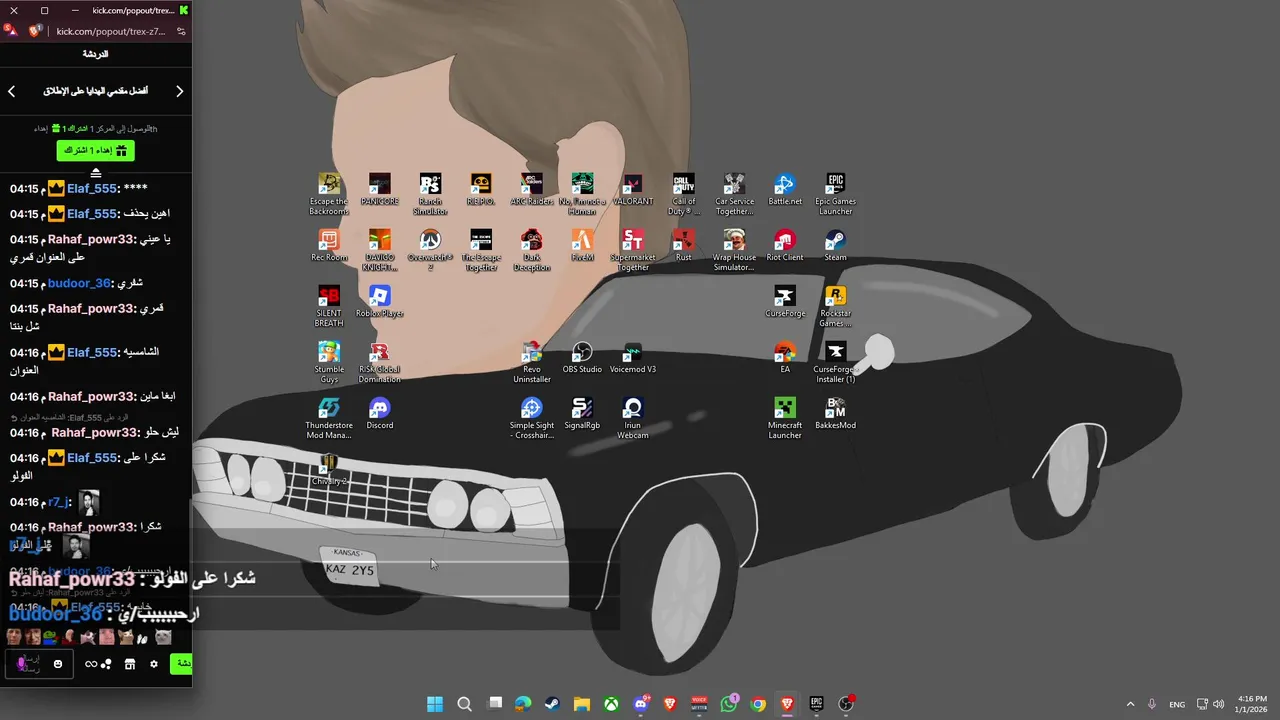The image size is (1280, 720).
Task: Open Google Chrome from the taskbar
Action: coord(758,704)
